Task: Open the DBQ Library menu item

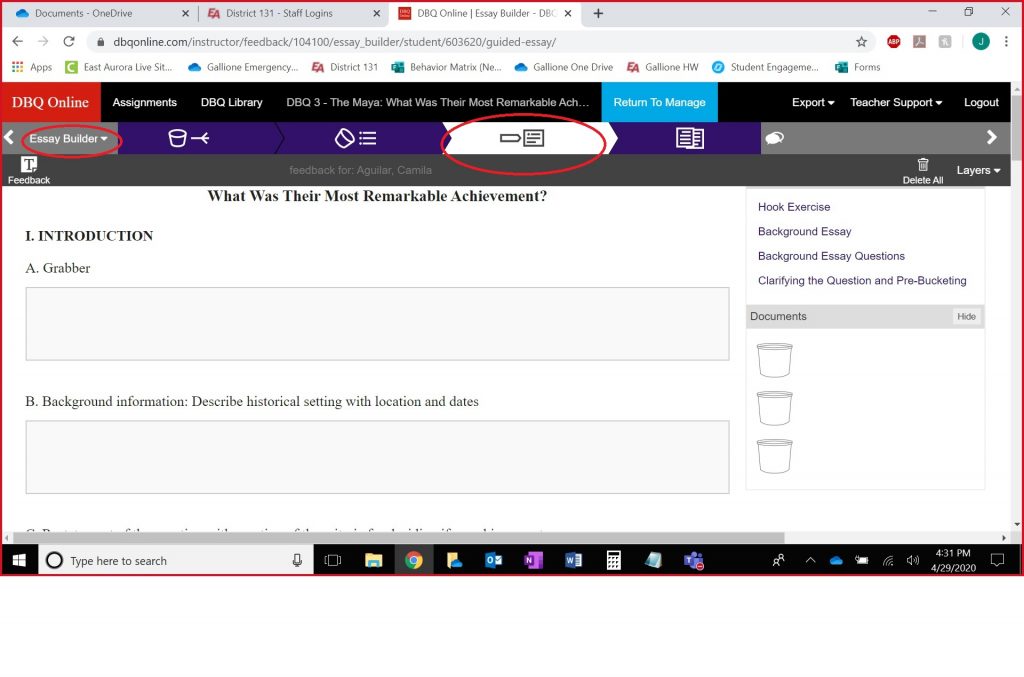Action: [231, 102]
